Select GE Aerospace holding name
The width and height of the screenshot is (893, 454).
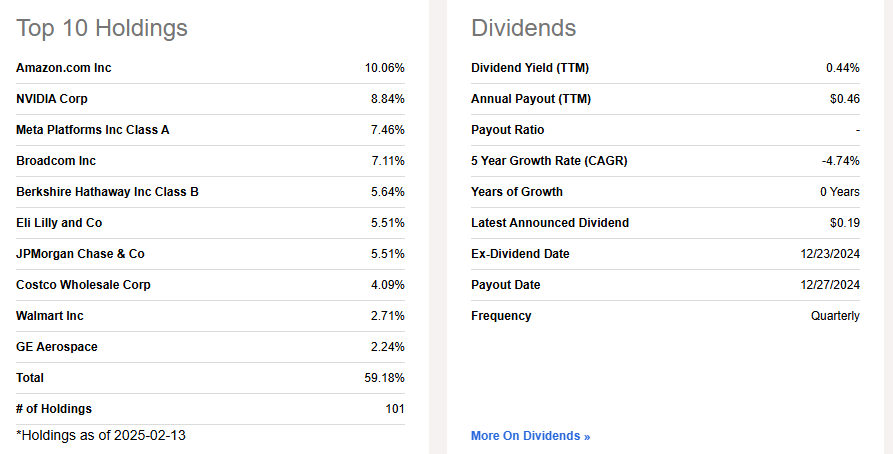[x=56, y=347]
